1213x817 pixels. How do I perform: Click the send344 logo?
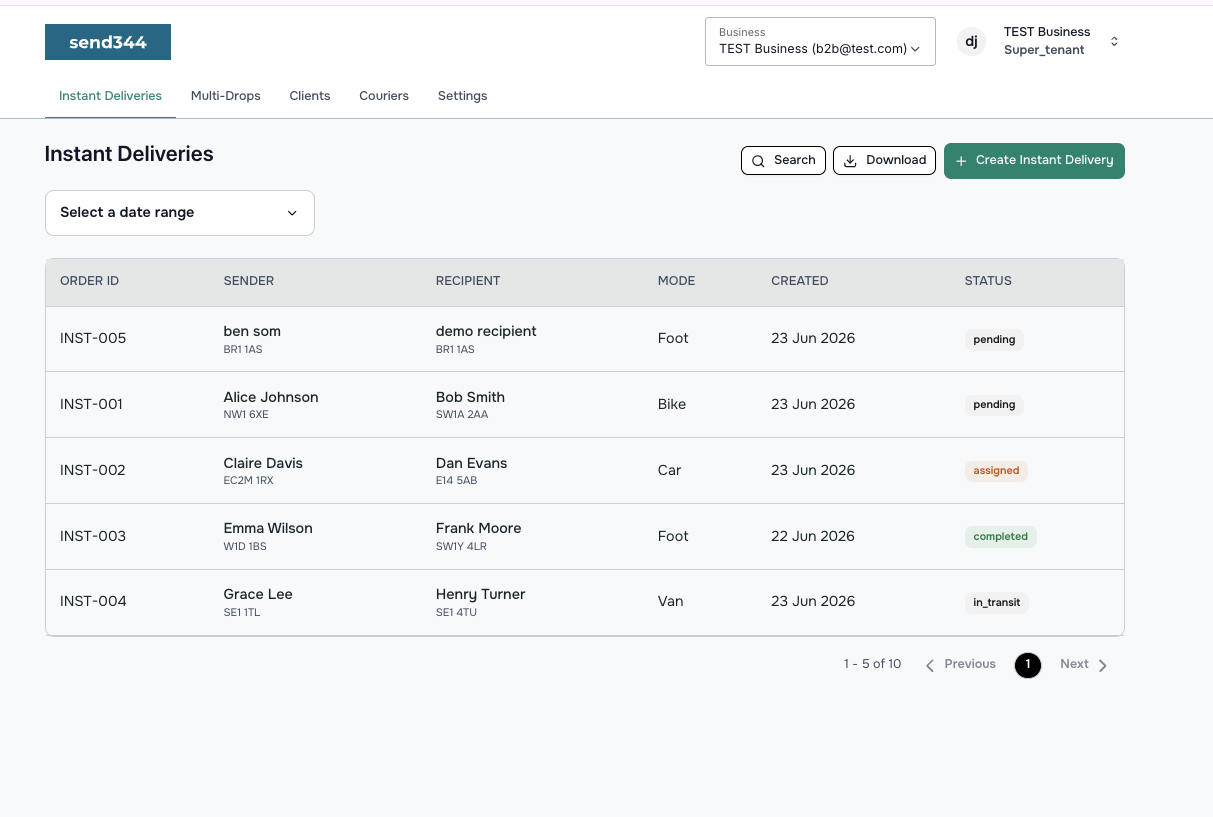point(108,42)
